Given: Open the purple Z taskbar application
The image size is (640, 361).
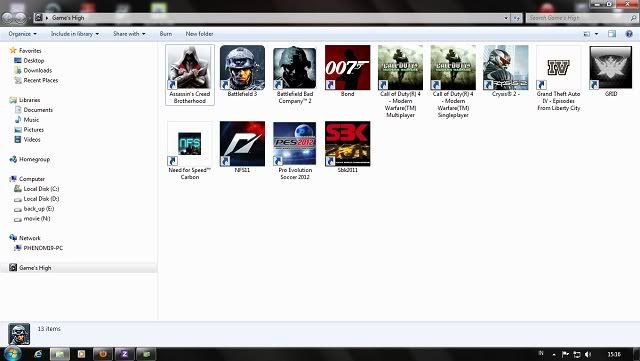Looking at the screenshot, I should point(124,354).
